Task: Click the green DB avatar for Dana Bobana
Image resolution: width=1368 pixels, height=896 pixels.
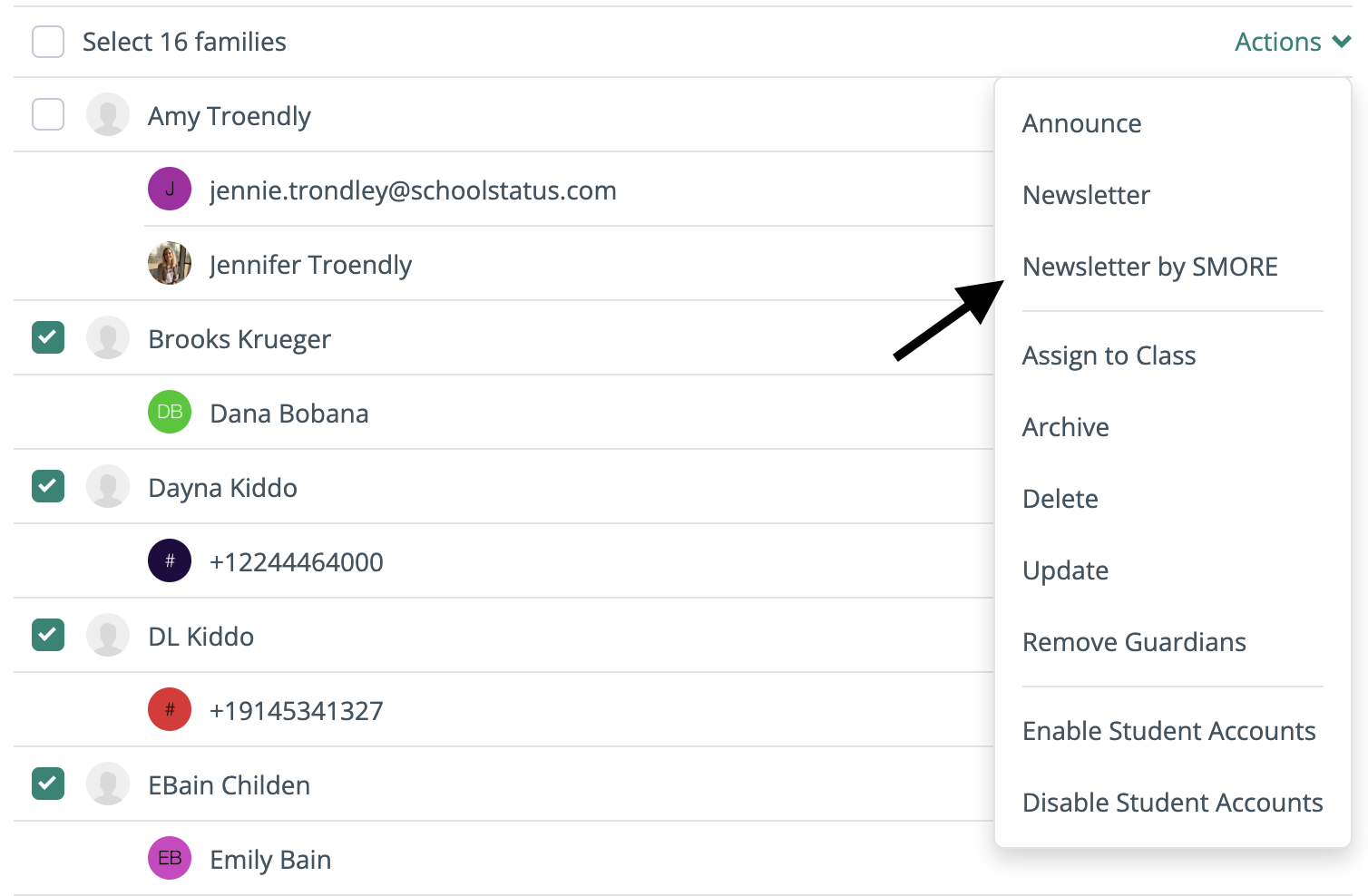Action: click(x=170, y=412)
